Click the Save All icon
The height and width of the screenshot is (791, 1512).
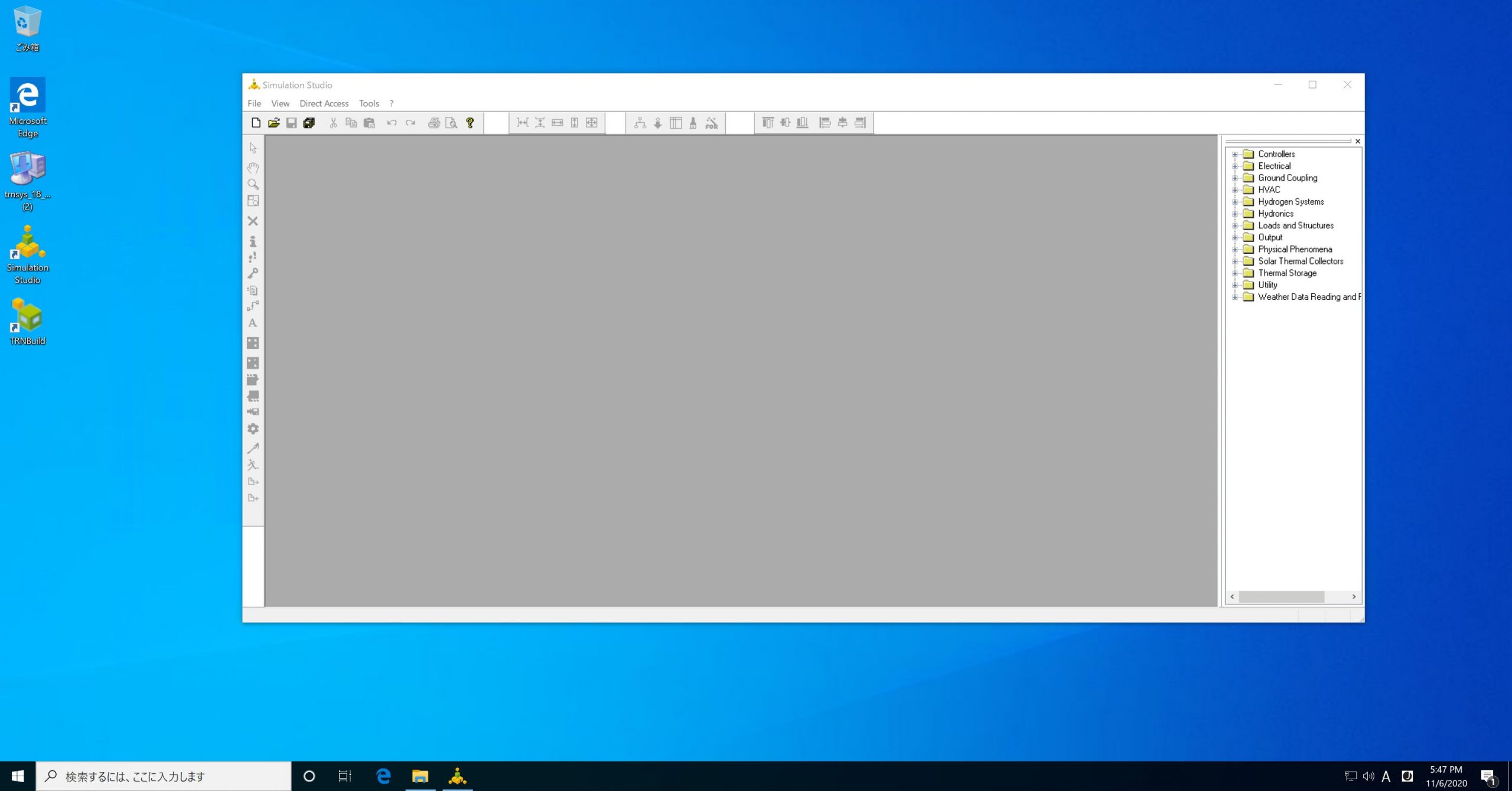[309, 123]
